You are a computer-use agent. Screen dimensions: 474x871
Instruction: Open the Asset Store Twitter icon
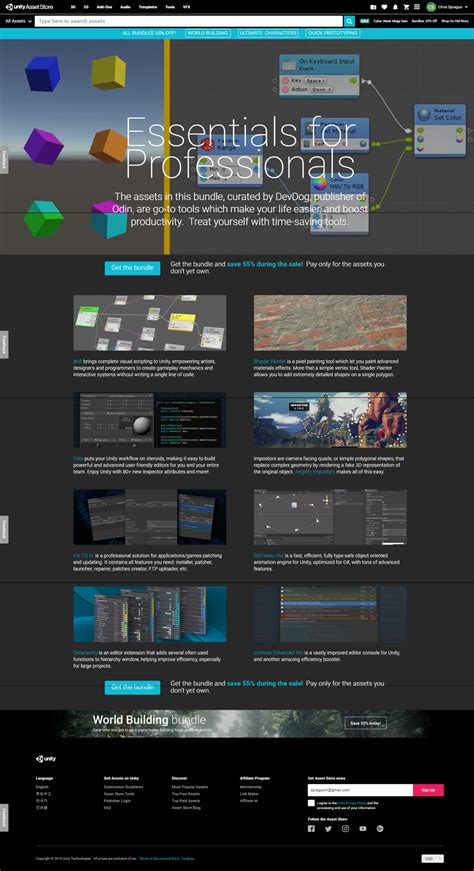328,829
